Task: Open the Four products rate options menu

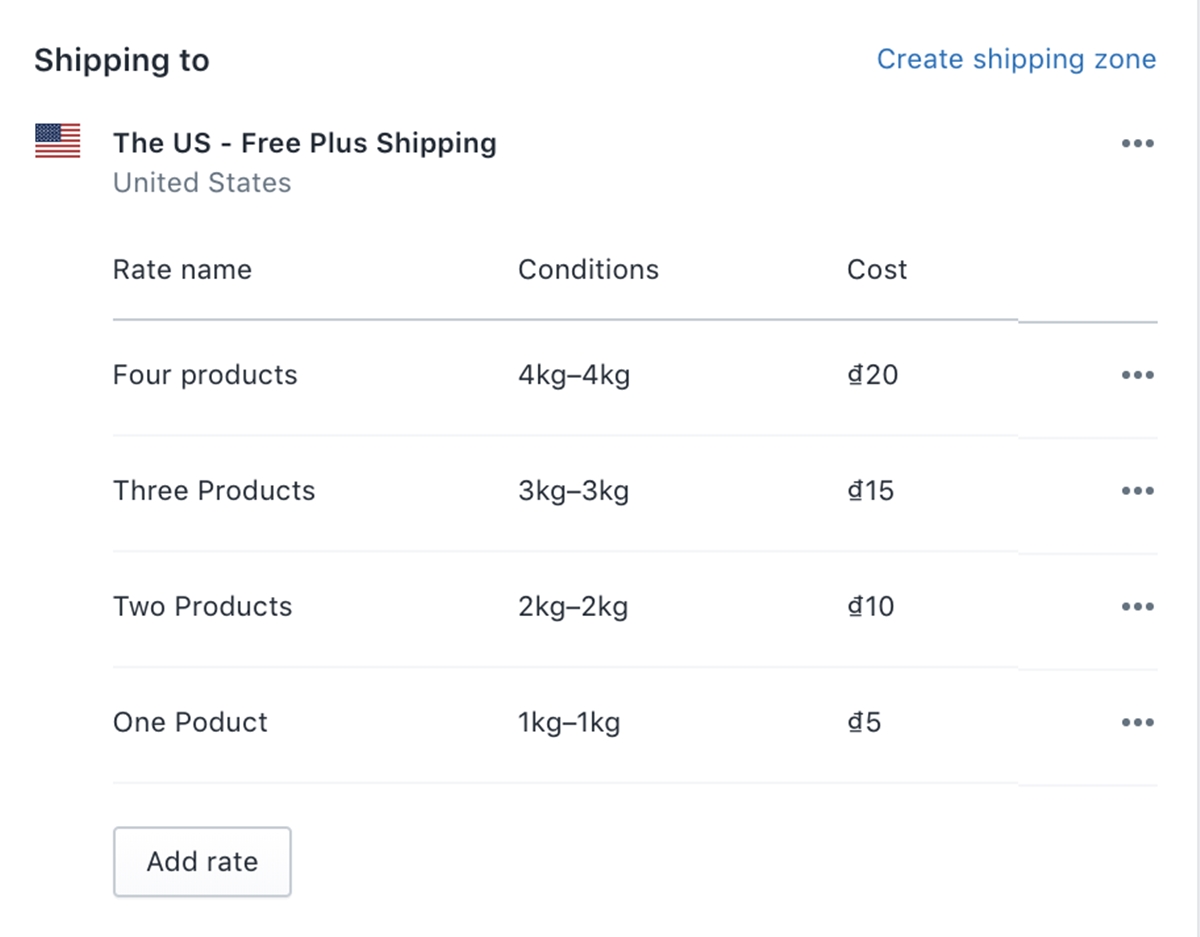Action: pos(1137,375)
